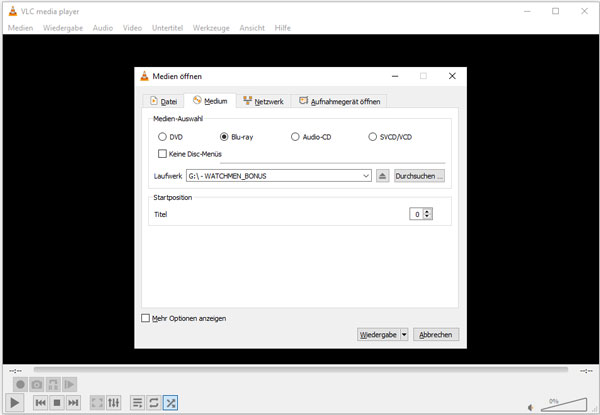Screen dimensions: 600x415
Task: Check Mehr Optionen anzeigen
Action: [x=145, y=318]
